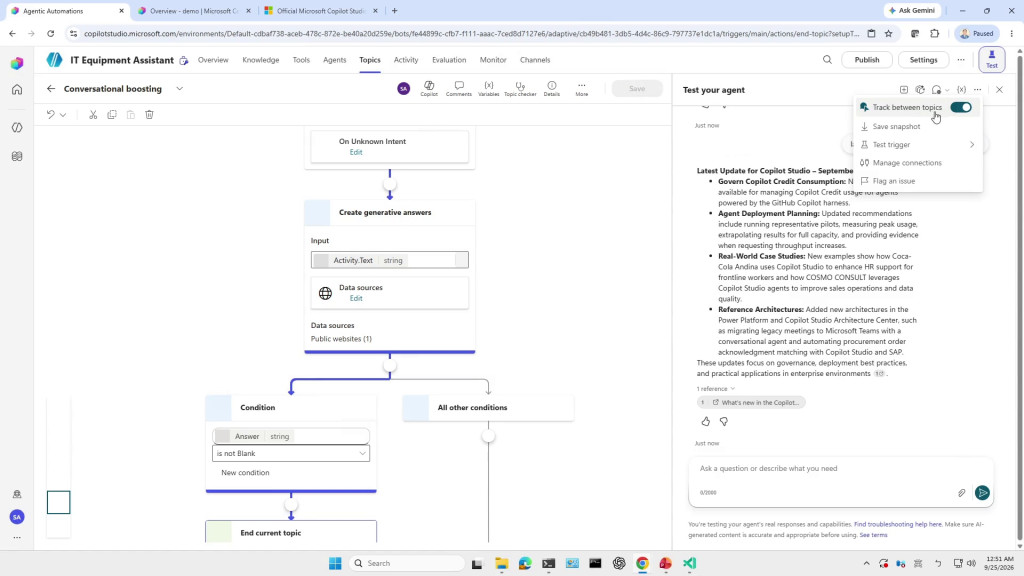Viewport: 1024px width, 576px height.
Task: Show topic Details
Action: point(552,89)
